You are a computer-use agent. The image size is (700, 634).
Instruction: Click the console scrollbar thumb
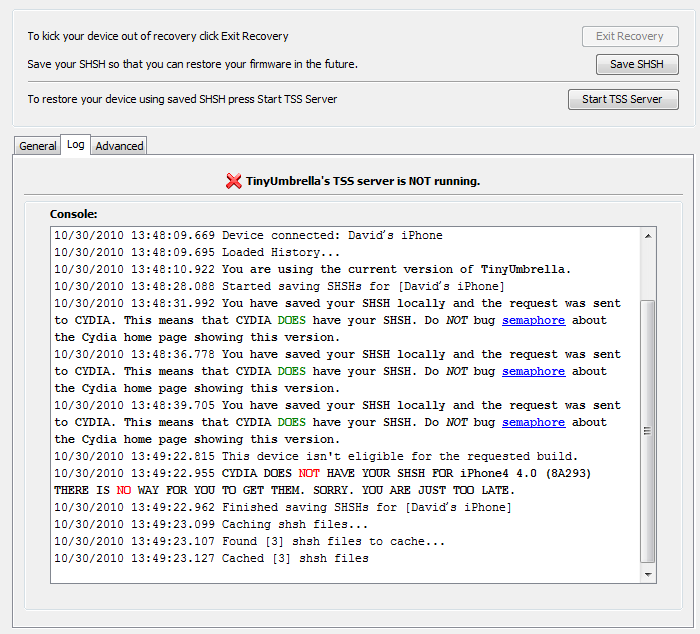[647, 431]
